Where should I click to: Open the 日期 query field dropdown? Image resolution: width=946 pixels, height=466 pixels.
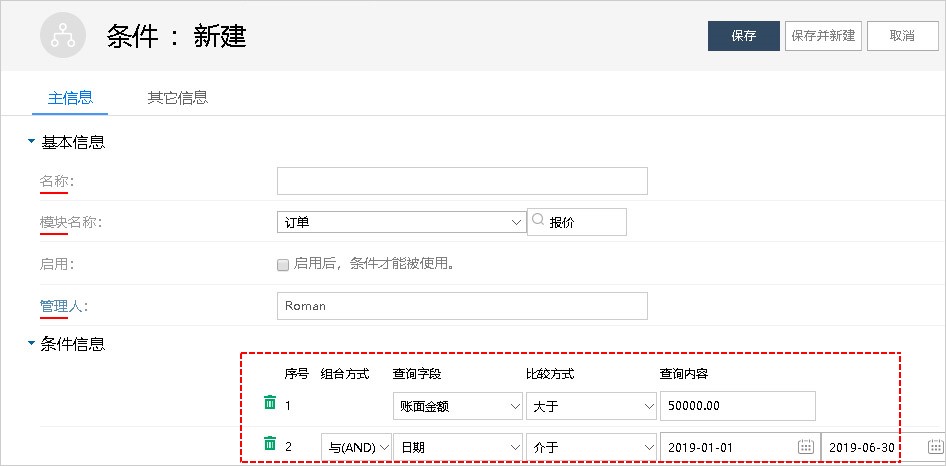click(x=457, y=447)
